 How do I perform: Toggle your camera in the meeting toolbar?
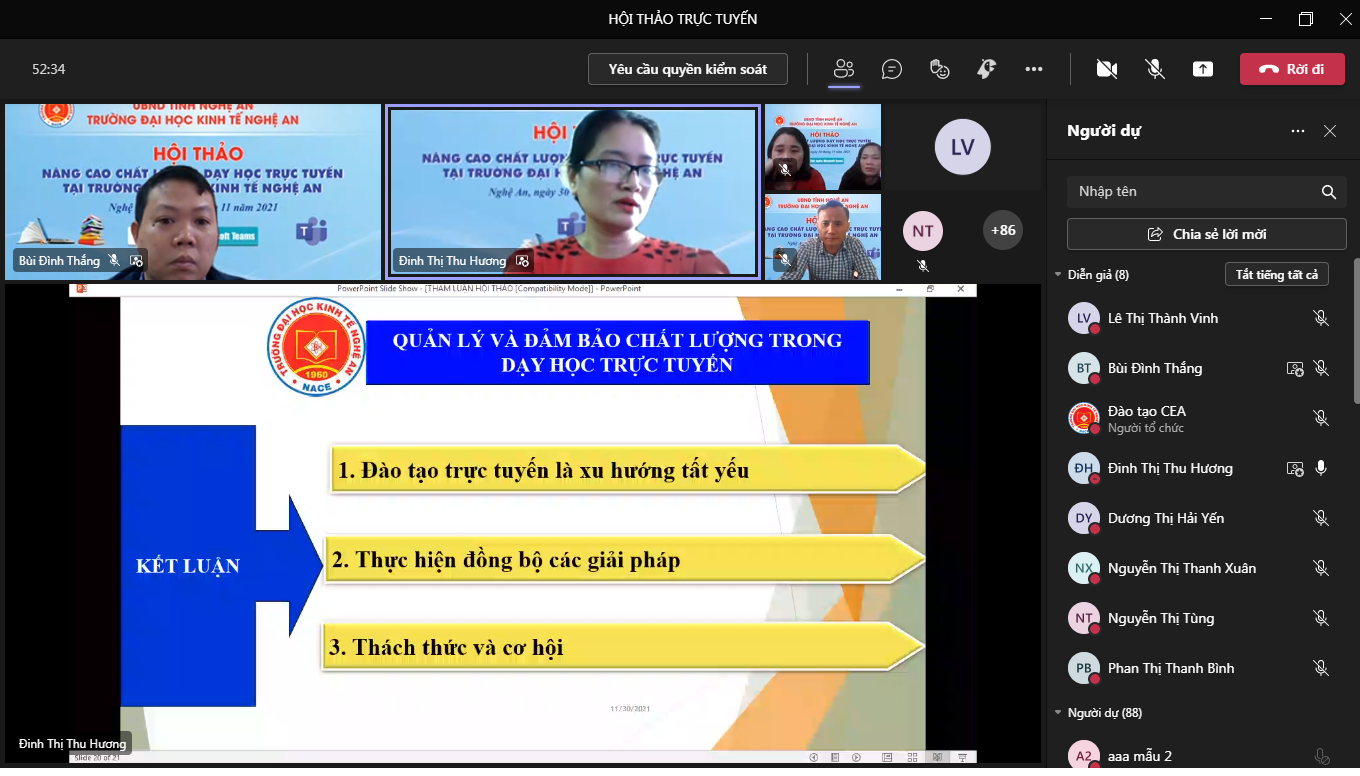coord(1106,69)
